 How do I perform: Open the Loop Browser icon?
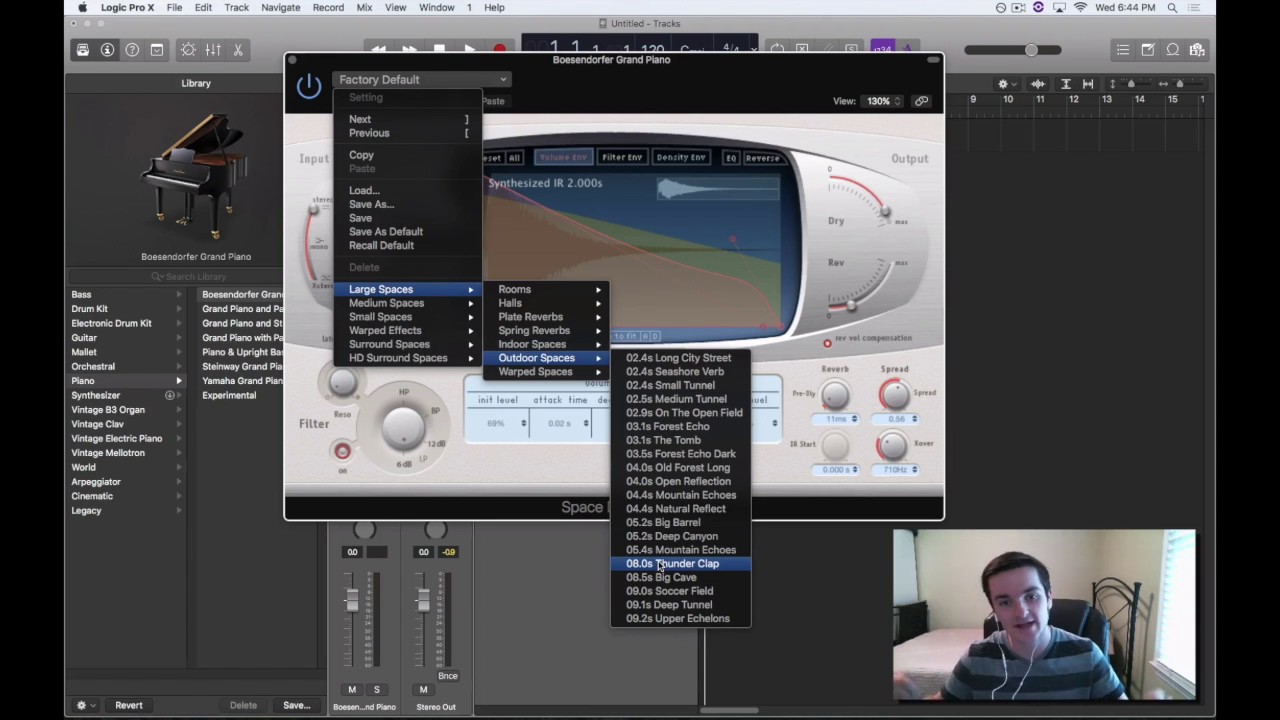click(x=1172, y=50)
